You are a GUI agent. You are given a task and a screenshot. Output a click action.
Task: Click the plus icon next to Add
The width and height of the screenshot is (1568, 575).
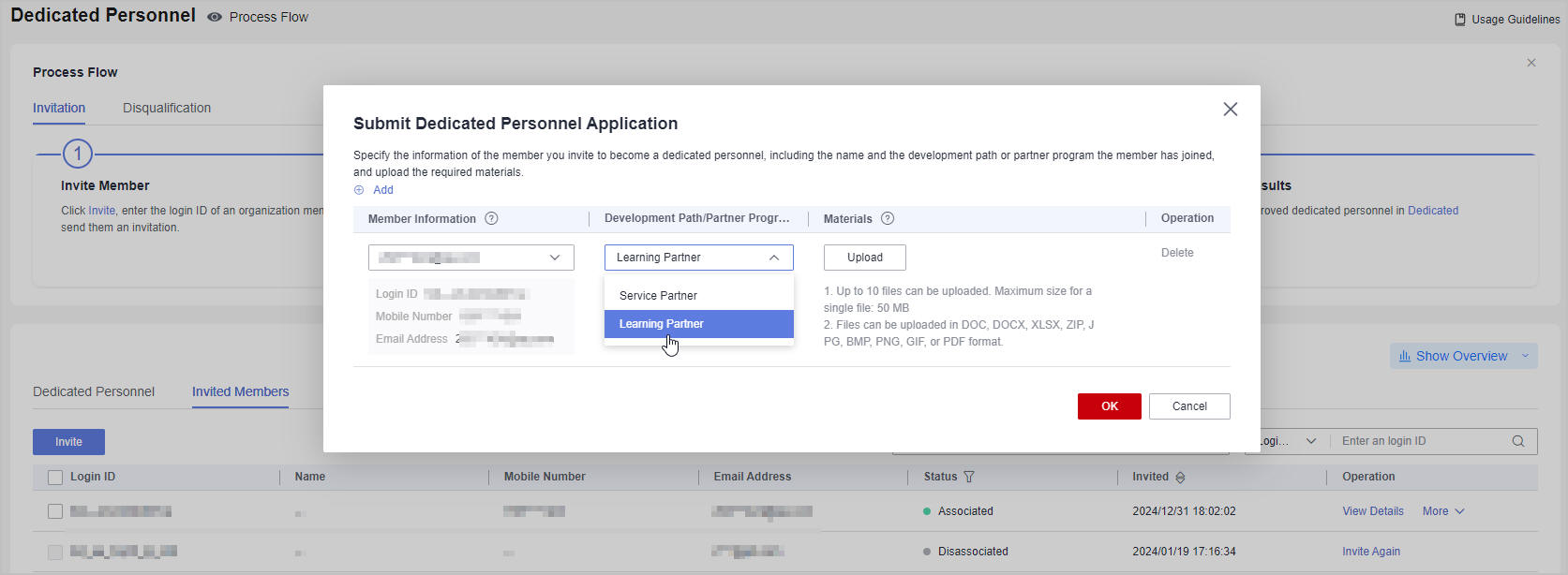pos(359,190)
